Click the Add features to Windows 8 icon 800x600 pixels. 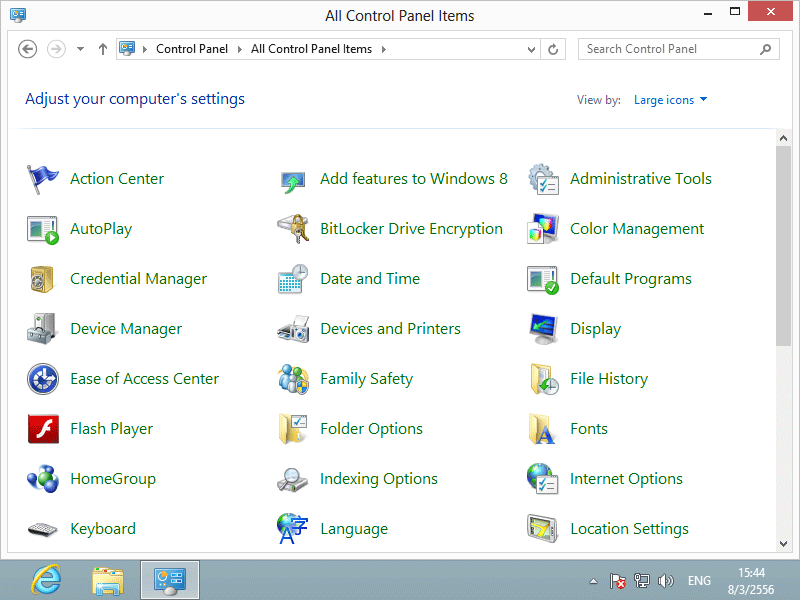(x=293, y=182)
